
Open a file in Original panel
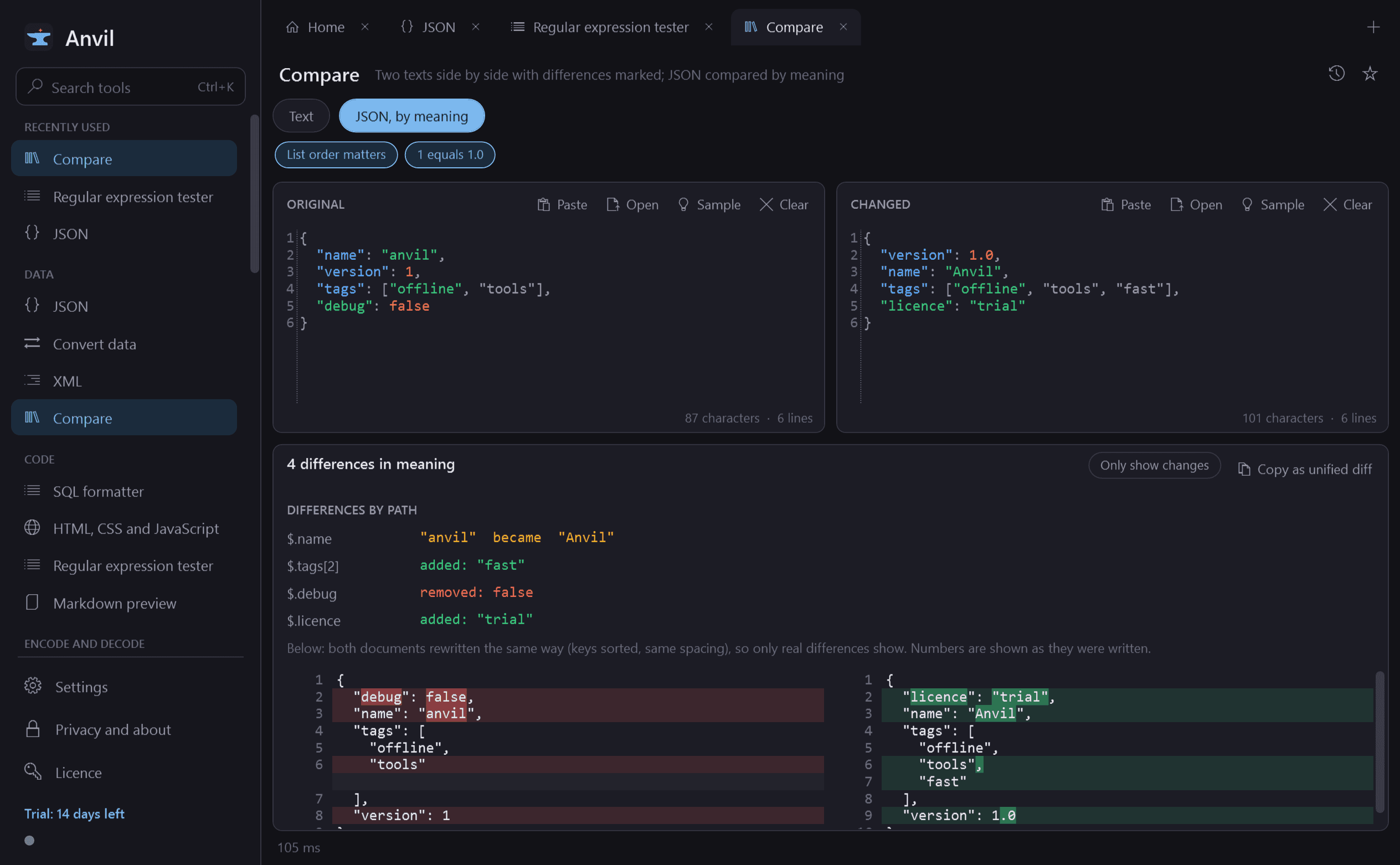[632, 204]
